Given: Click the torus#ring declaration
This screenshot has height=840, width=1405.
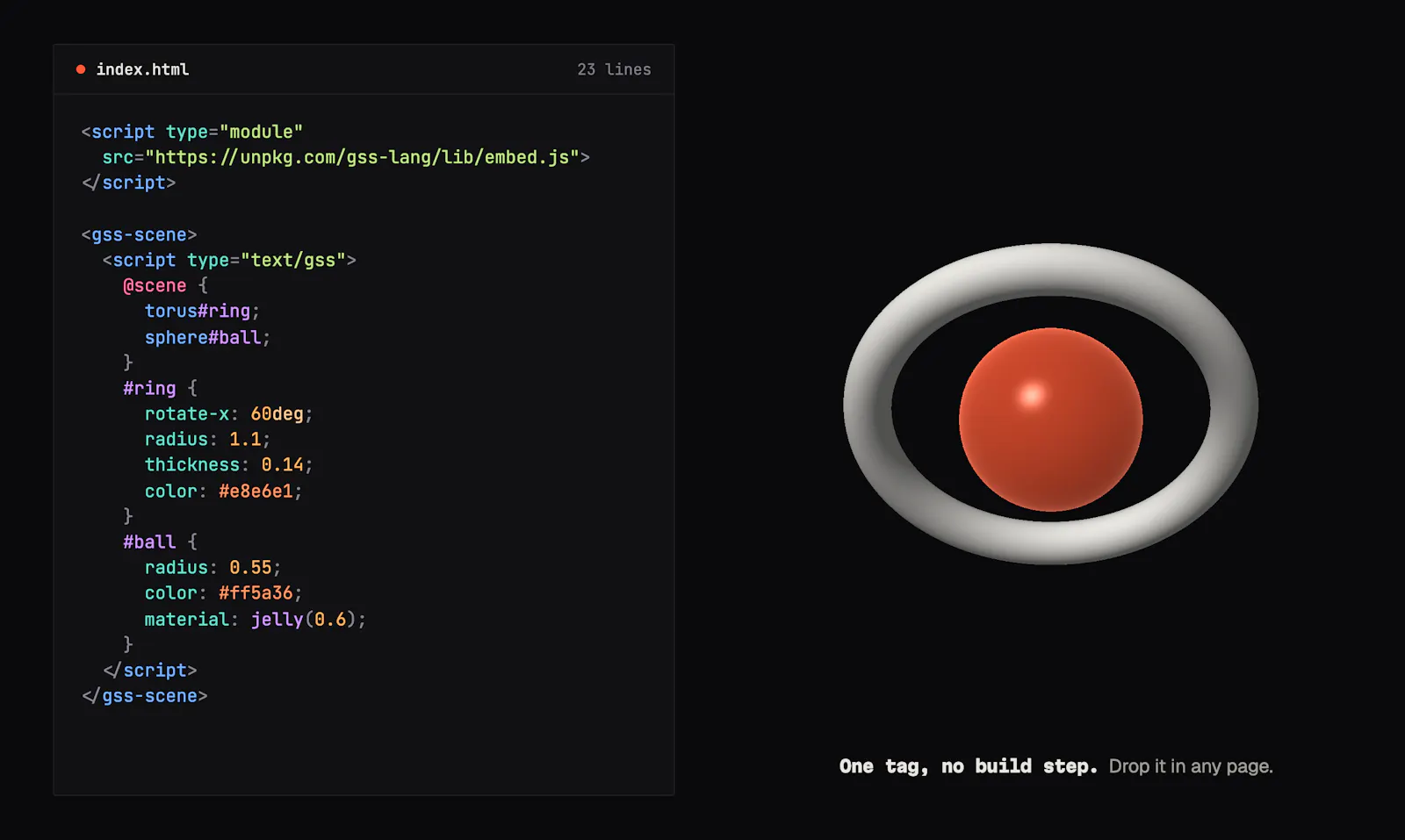Looking at the screenshot, I should (x=202, y=311).
